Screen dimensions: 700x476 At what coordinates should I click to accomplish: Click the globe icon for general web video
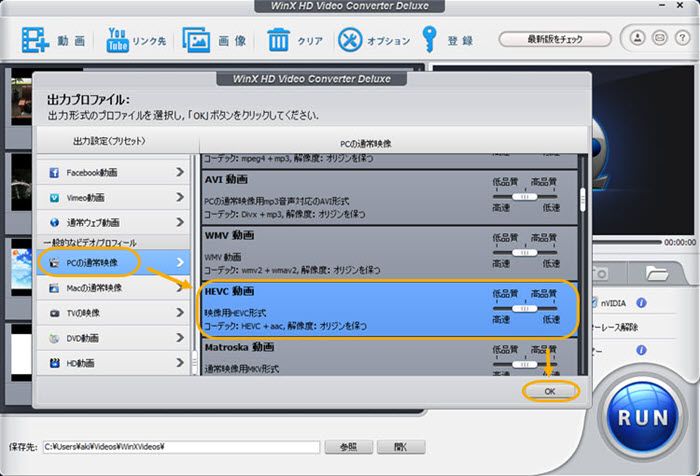pos(54,222)
